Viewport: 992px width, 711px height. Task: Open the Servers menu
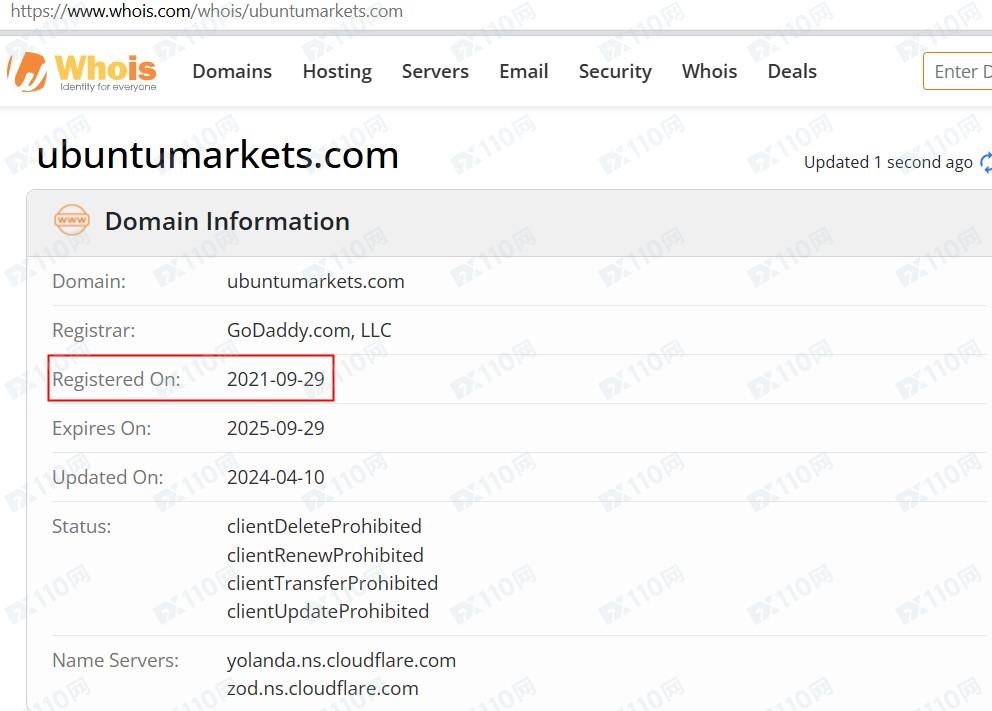click(435, 71)
